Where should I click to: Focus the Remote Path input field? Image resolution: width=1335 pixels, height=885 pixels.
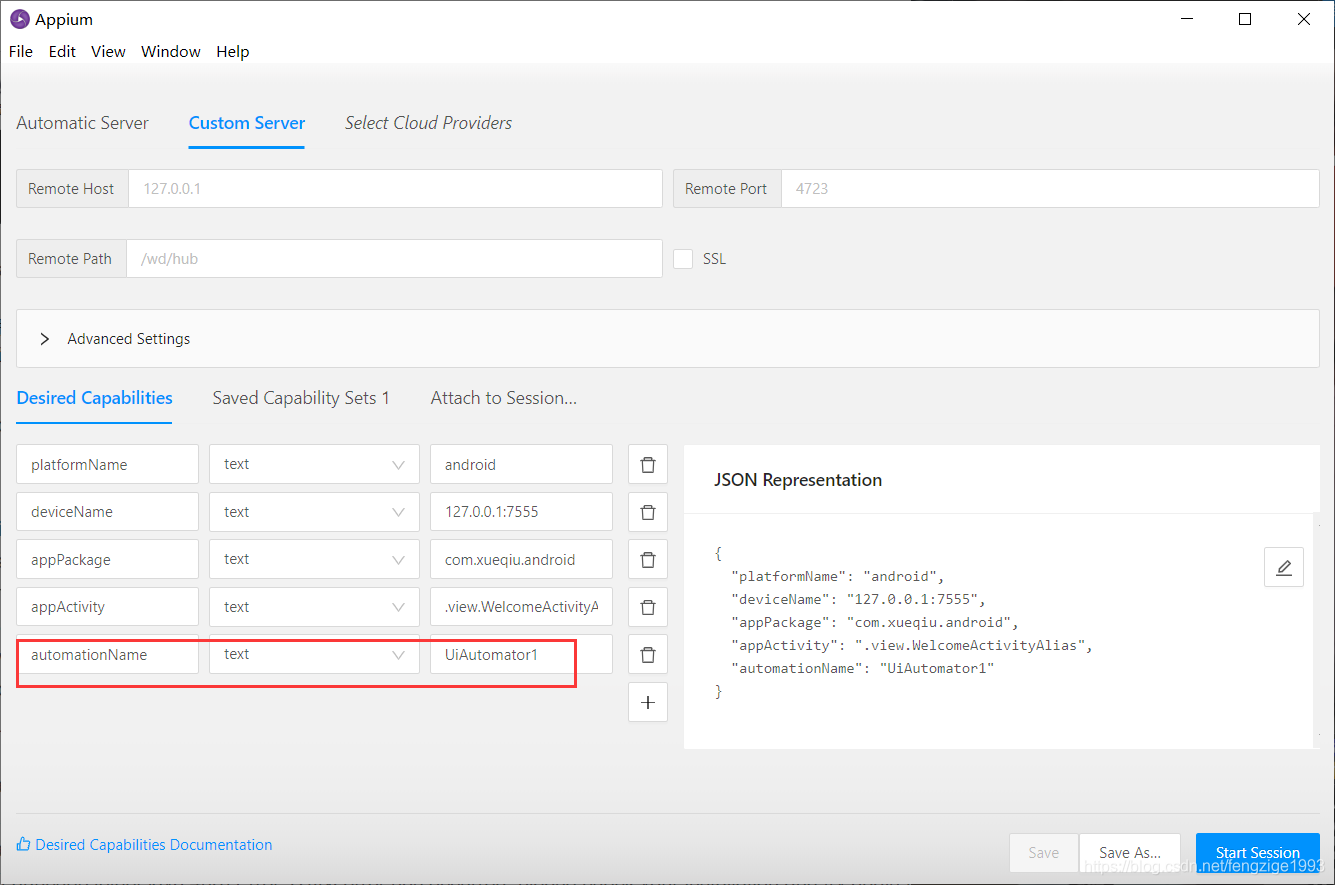[x=394, y=258]
